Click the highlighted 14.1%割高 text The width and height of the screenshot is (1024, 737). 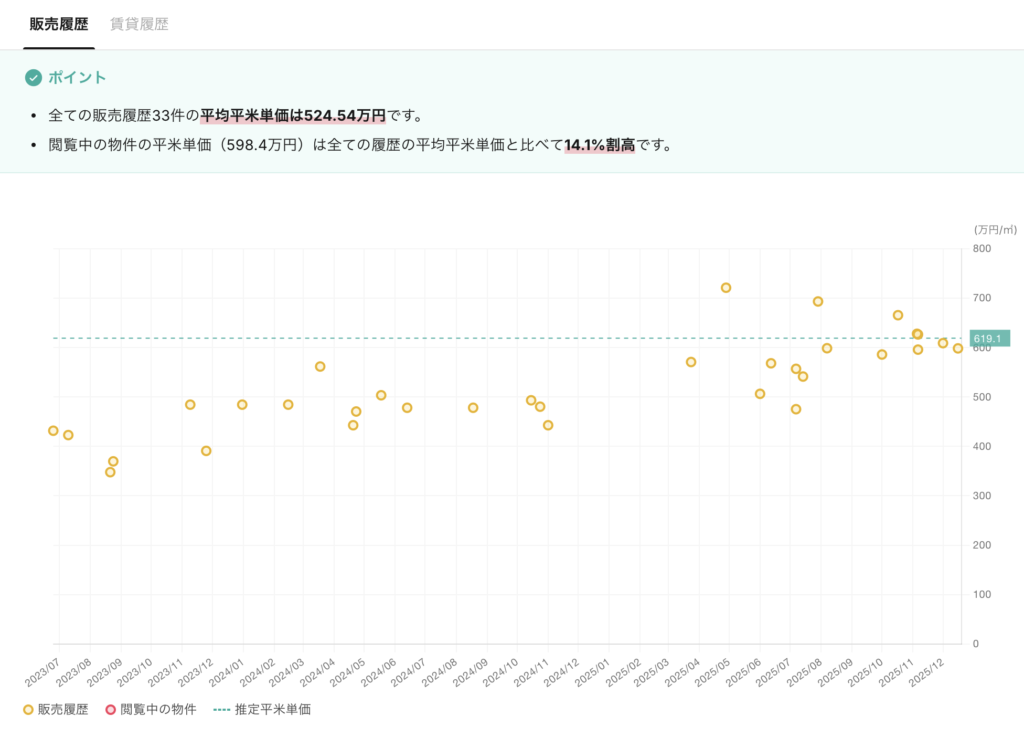(x=599, y=145)
